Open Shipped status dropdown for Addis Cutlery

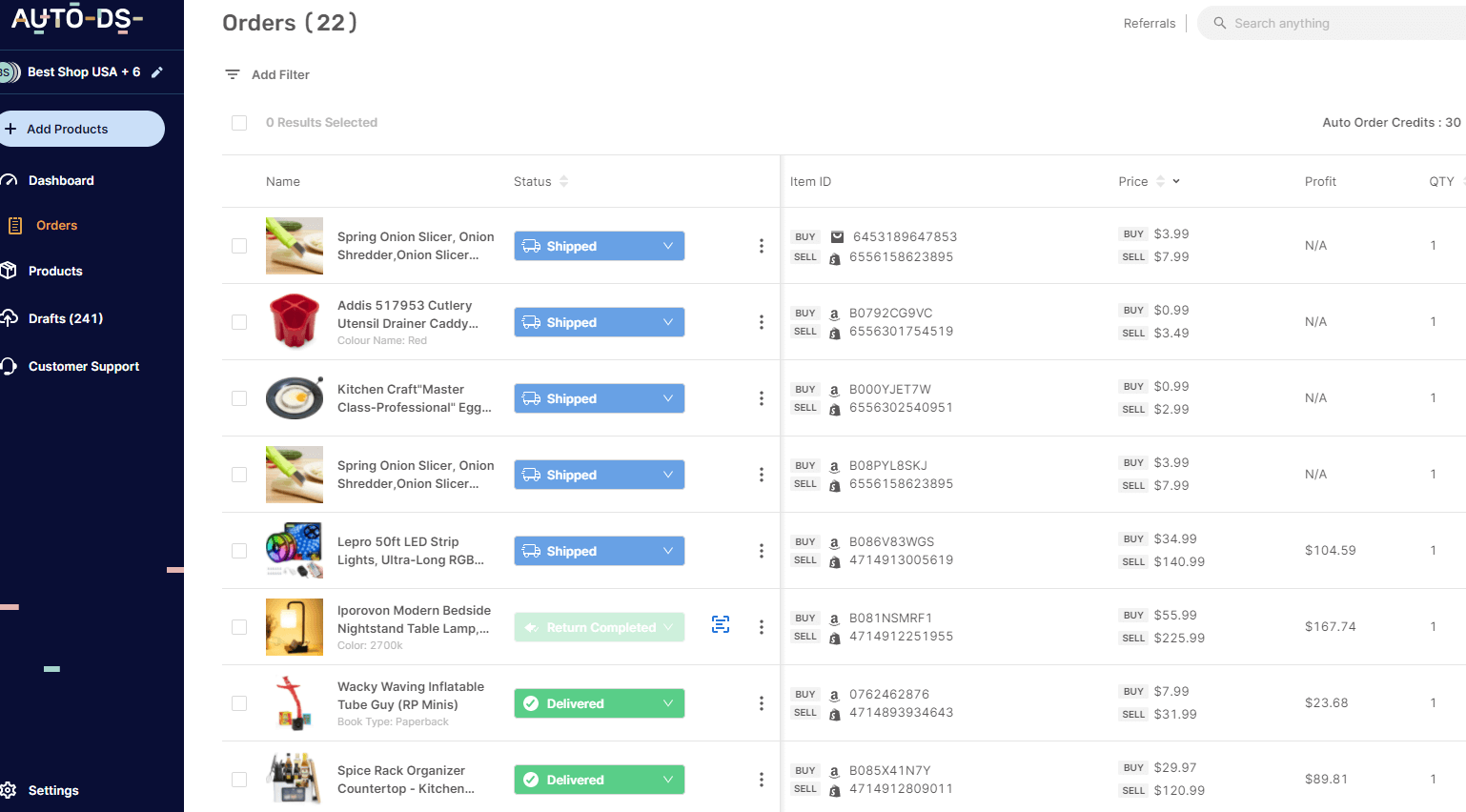click(600, 322)
